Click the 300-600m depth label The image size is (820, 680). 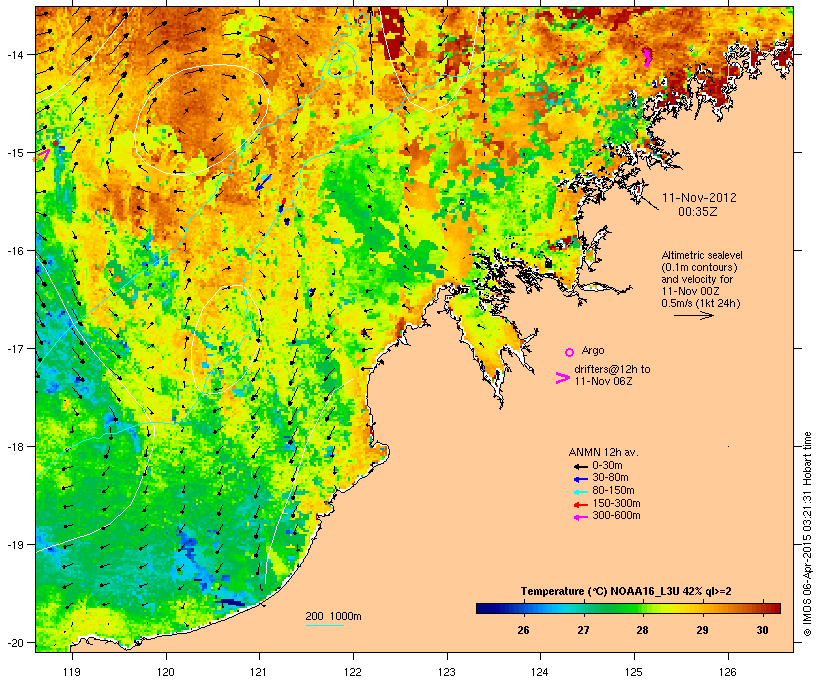pyautogui.click(x=616, y=516)
